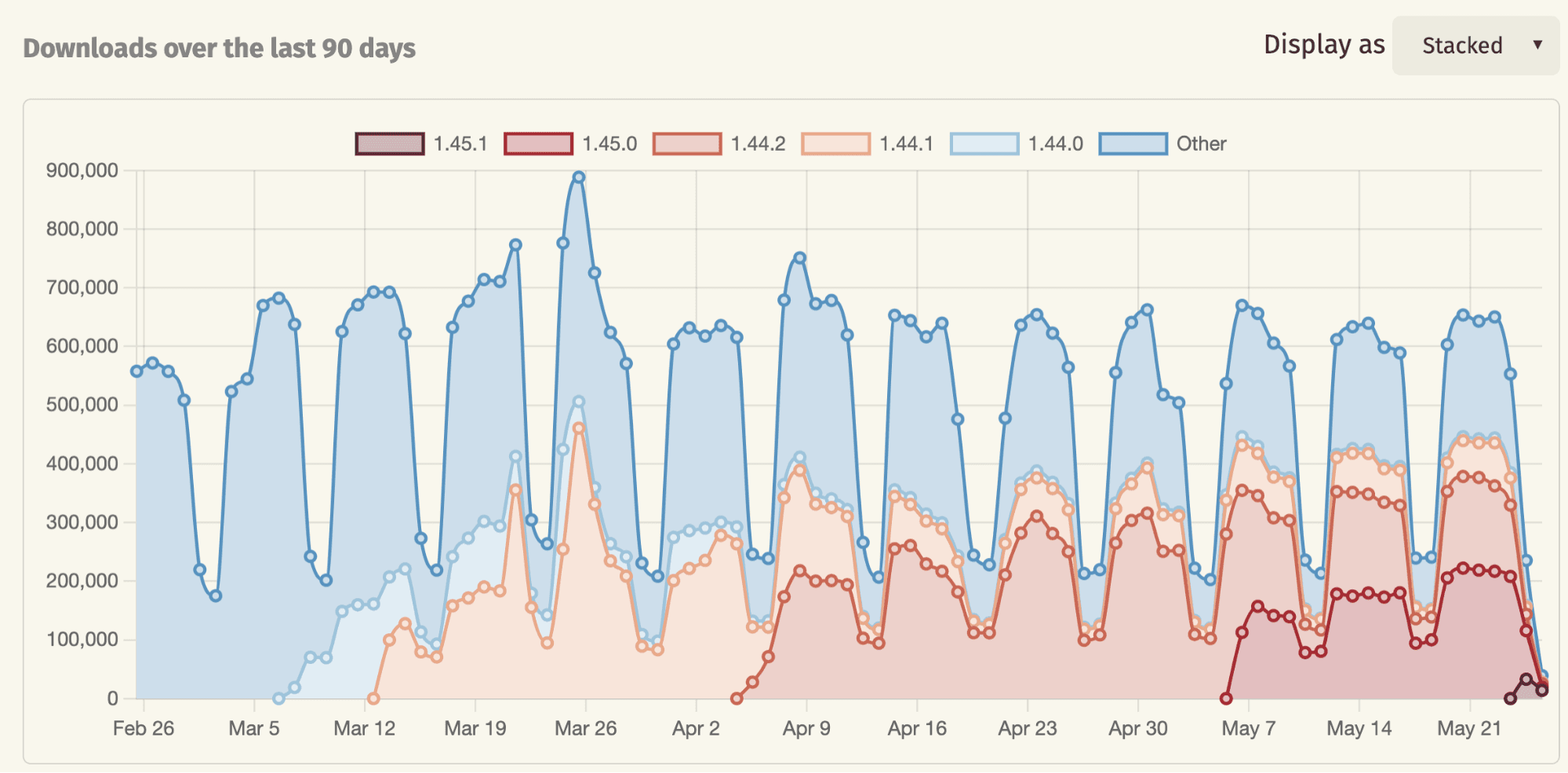
Task: Click the May 21 x-axis label
Action: (x=1468, y=728)
